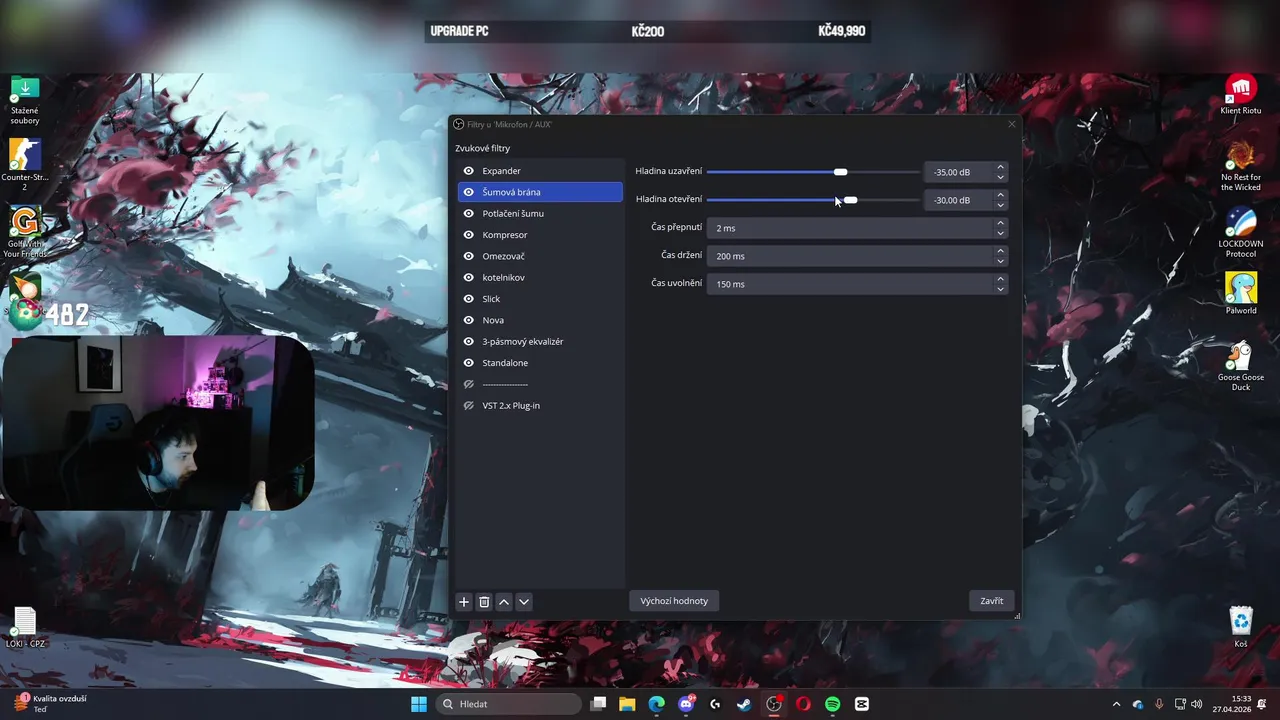The width and height of the screenshot is (1280, 720).
Task: Open Opera browser from taskbar
Action: coord(803,704)
